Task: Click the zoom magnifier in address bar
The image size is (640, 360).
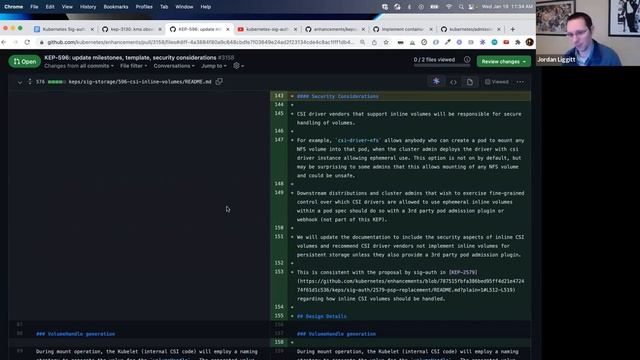Action: click(362, 42)
